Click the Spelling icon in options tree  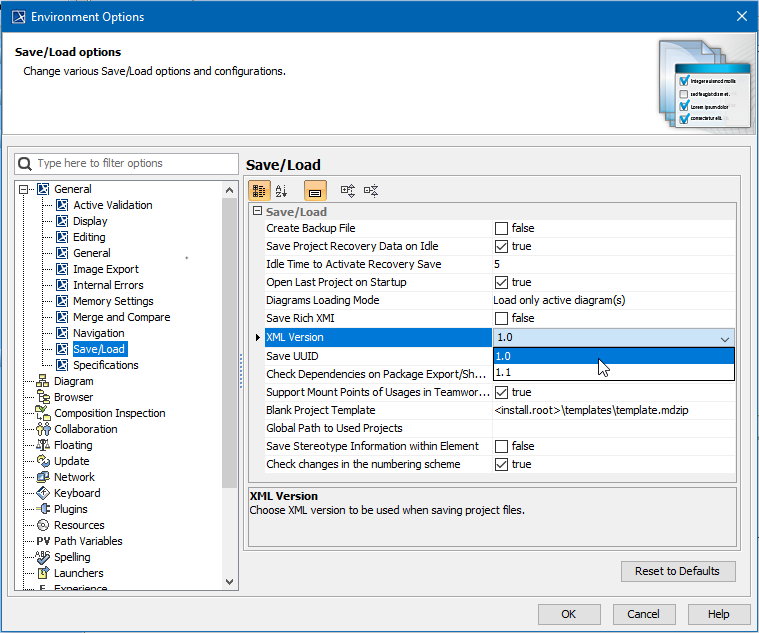pyautogui.click(x=43, y=557)
